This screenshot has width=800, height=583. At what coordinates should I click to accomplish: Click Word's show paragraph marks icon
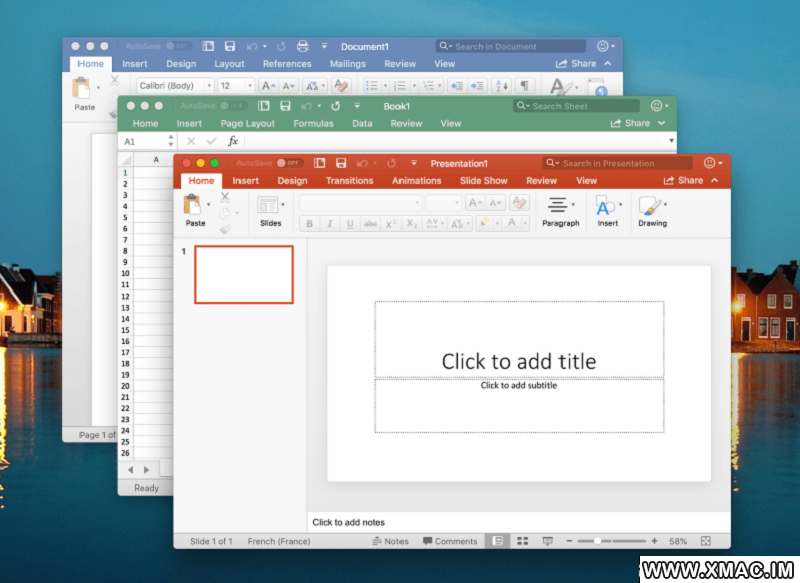(526, 86)
